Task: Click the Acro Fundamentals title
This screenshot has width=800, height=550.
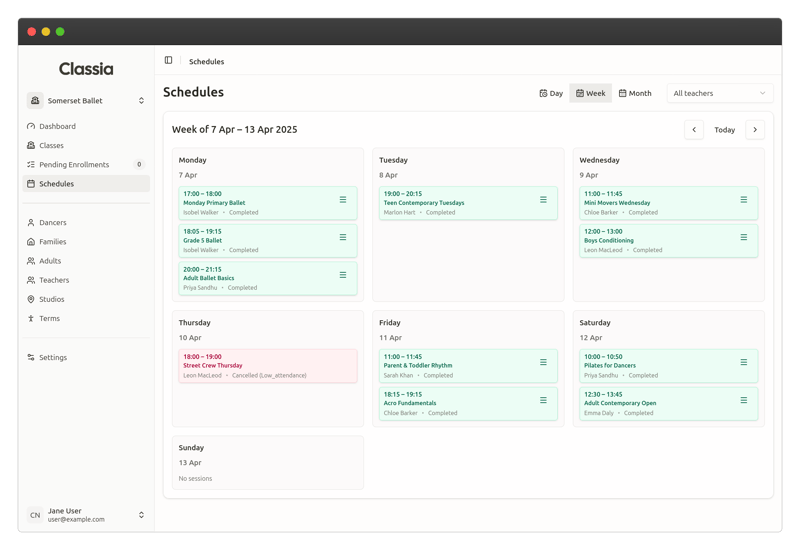Action: 410,403
